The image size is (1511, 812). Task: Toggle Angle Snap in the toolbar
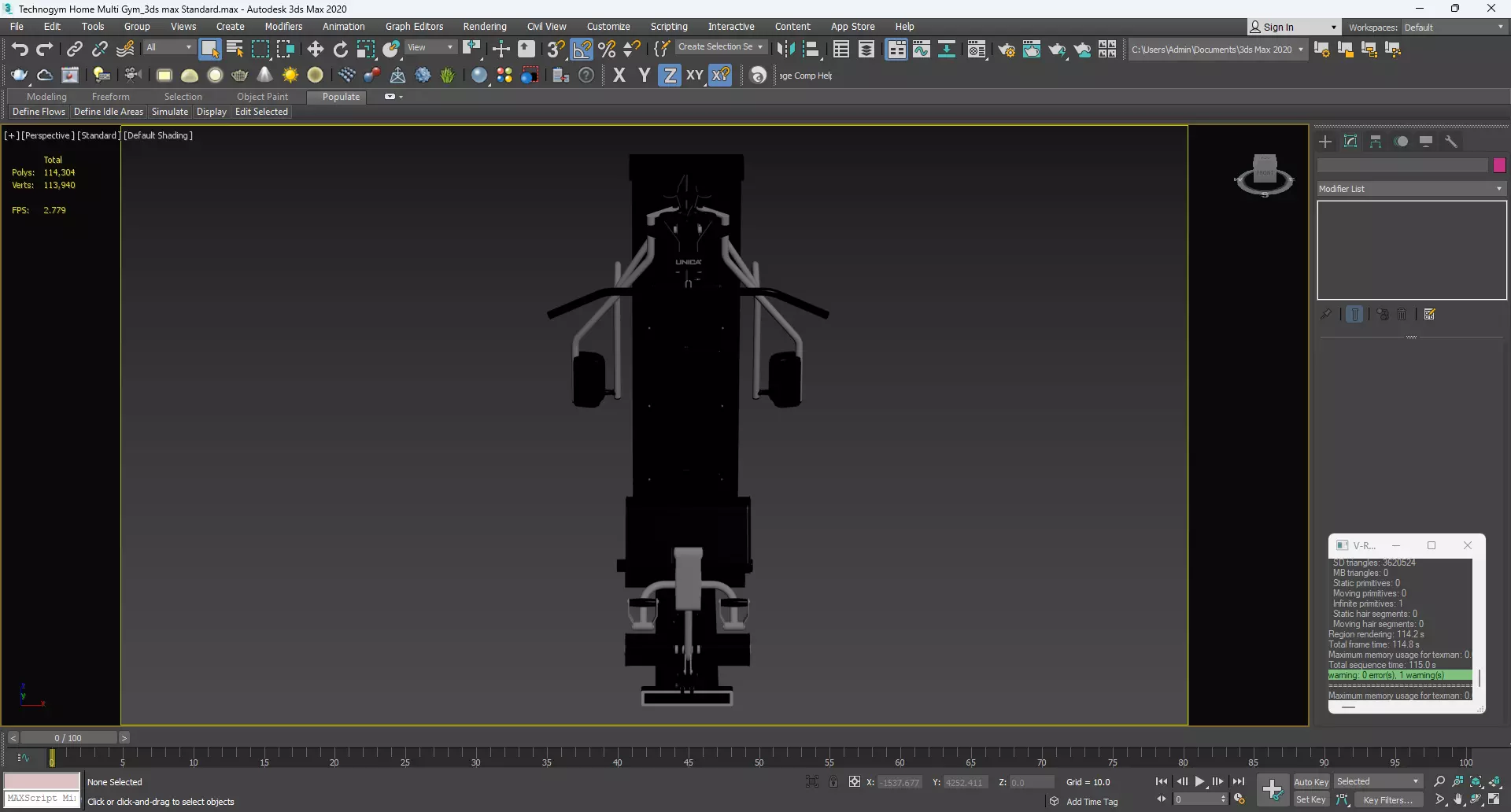point(582,50)
